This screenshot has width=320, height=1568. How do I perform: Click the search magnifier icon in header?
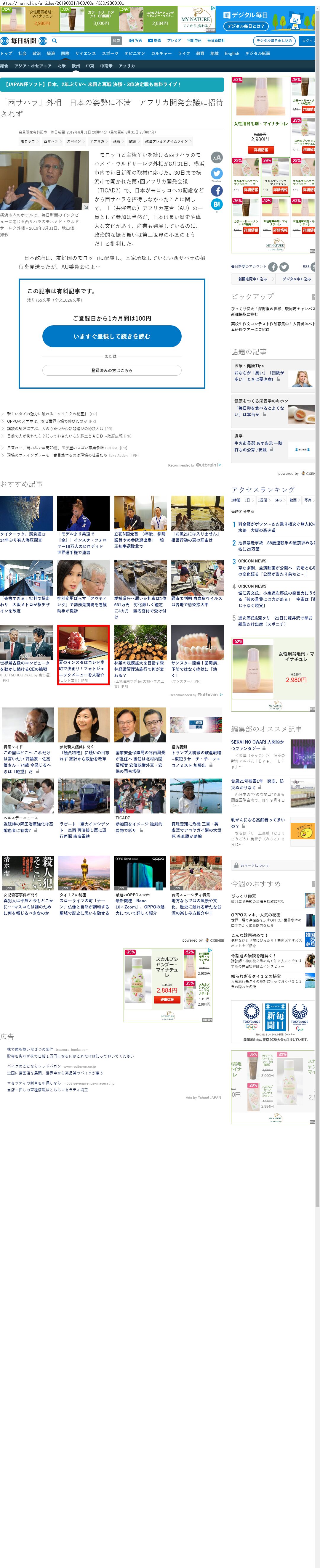point(54,41)
